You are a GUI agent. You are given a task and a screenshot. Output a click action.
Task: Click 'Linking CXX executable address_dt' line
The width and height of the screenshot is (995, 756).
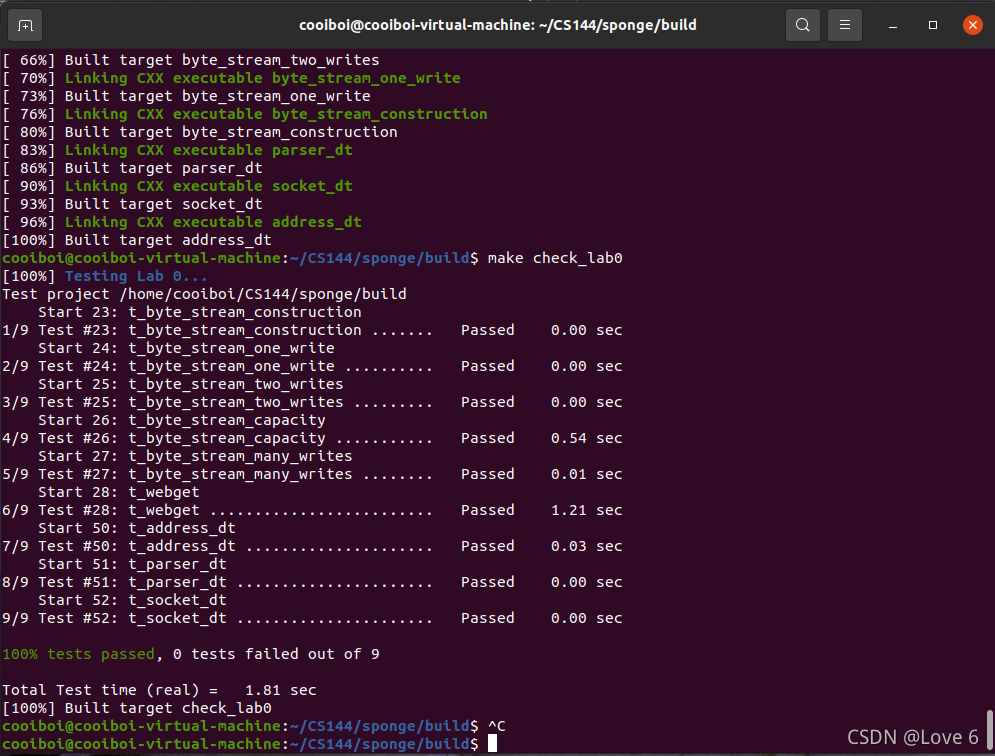(x=181, y=222)
